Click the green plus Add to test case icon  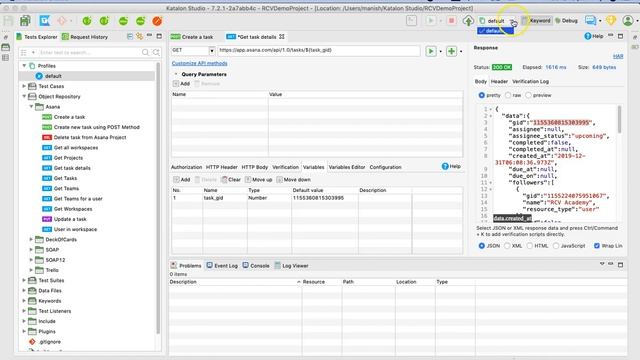[451, 51]
